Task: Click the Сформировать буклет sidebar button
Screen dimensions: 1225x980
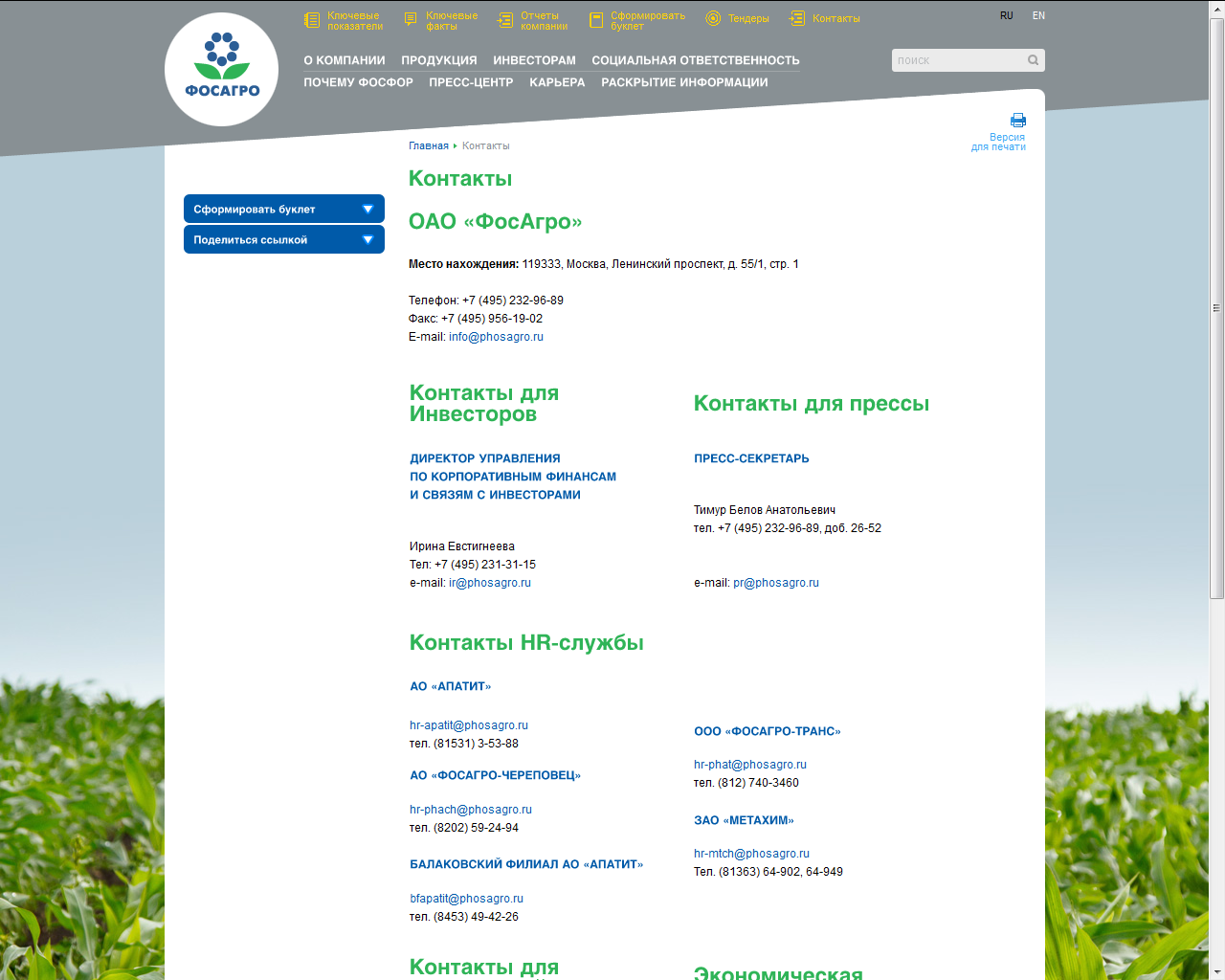Action: click(284, 209)
